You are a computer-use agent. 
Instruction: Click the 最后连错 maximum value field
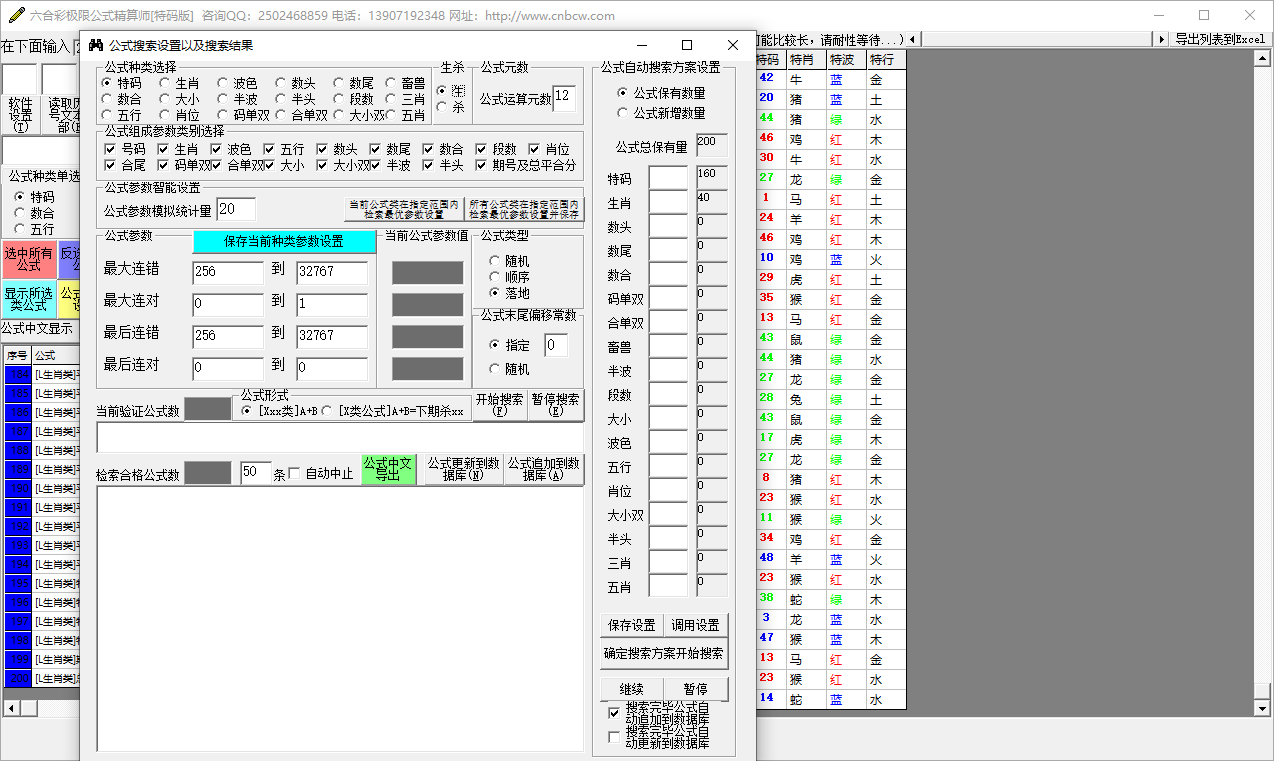coord(332,336)
